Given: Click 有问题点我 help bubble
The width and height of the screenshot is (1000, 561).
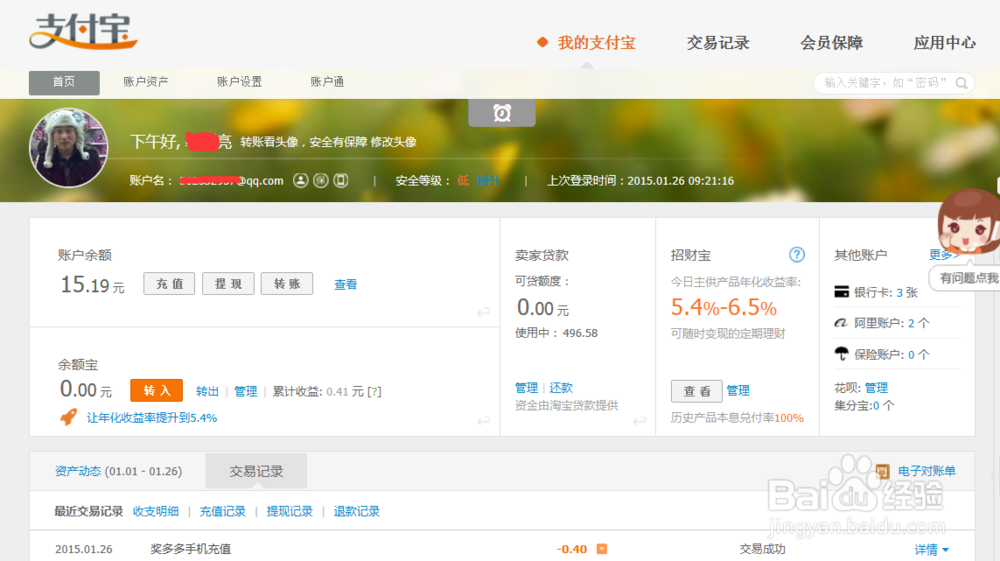Looking at the screenshot, I should (966, 278).
